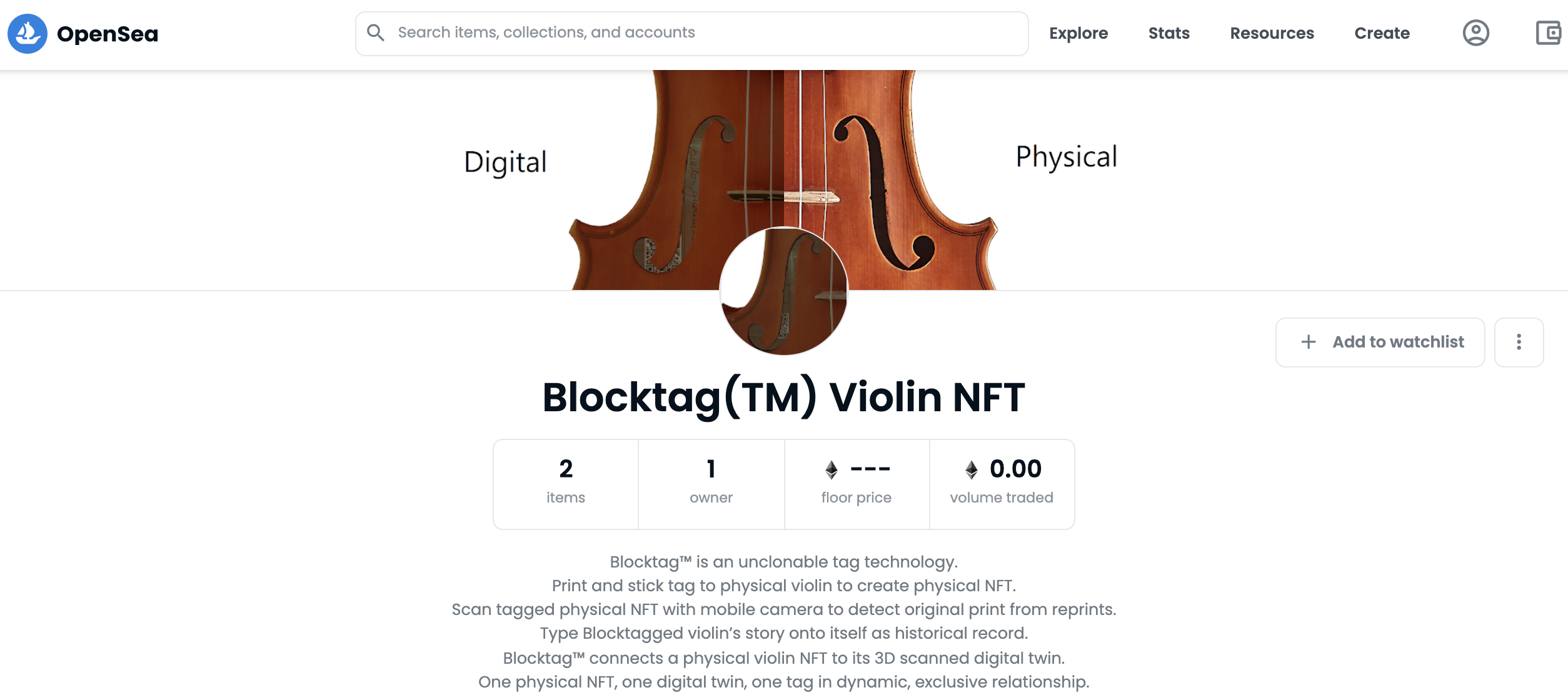Open the Stats menu

[1168, 33]
